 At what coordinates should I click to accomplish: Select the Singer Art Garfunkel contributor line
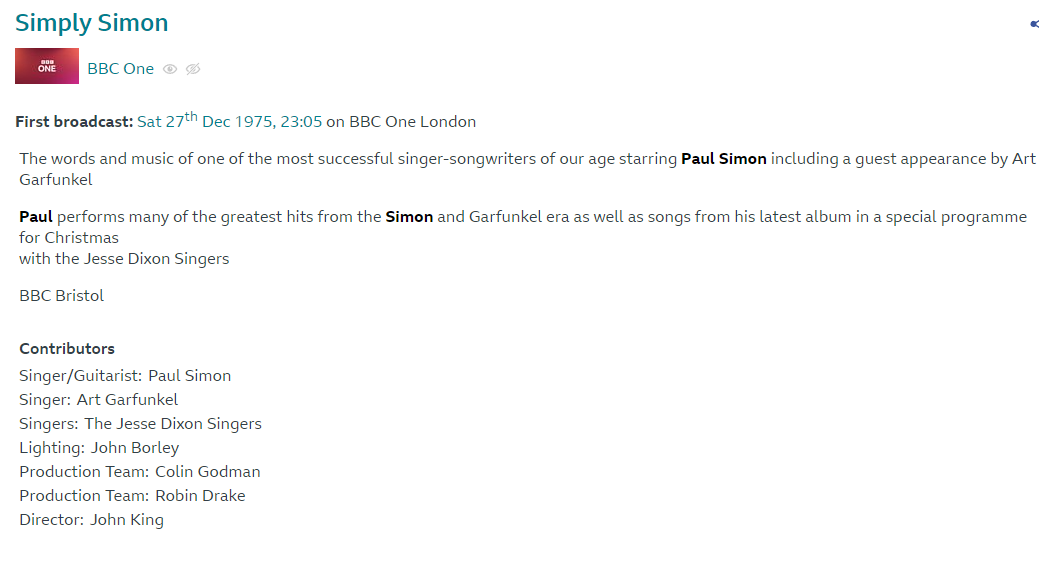(98, 400)
